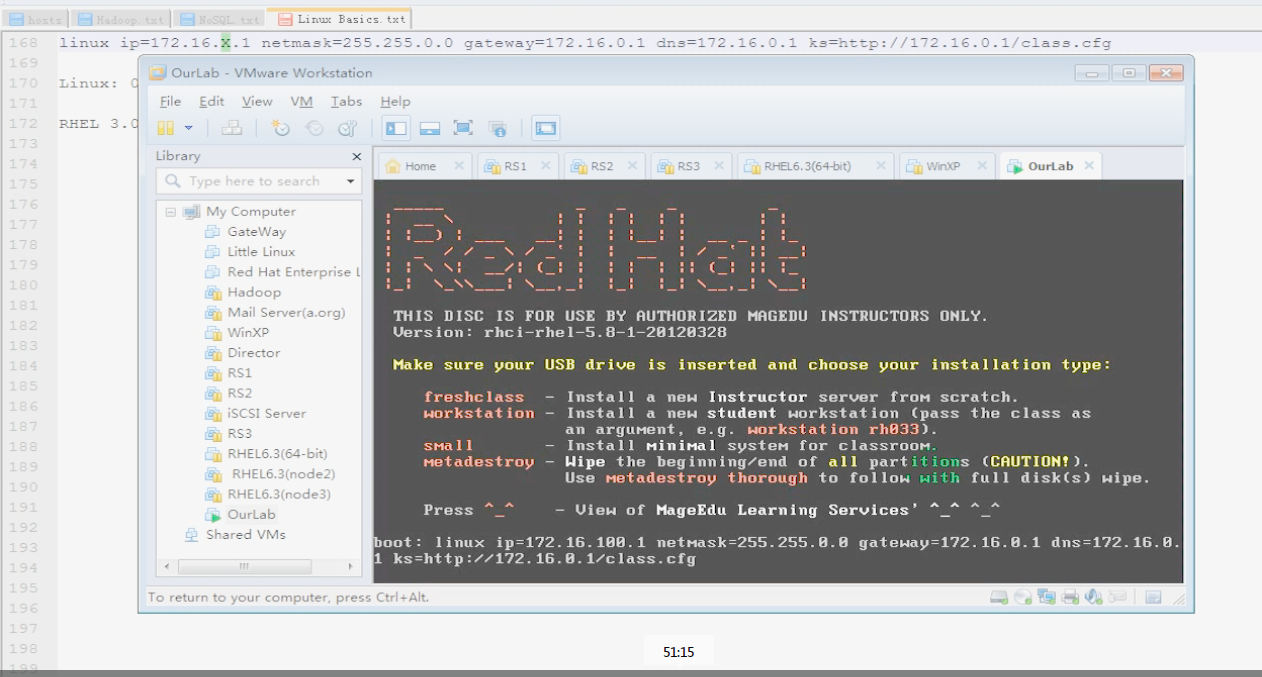Image resolution: width=1262 pixels, height=677 pixels.
Task: Open the library search filter dropdown
Action: 351,181
